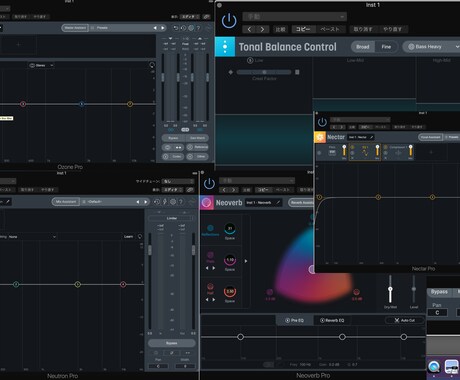Screen dimensions: 460x380
Task: Select the pink EQ node in Neutron
Action: (123, 284)
